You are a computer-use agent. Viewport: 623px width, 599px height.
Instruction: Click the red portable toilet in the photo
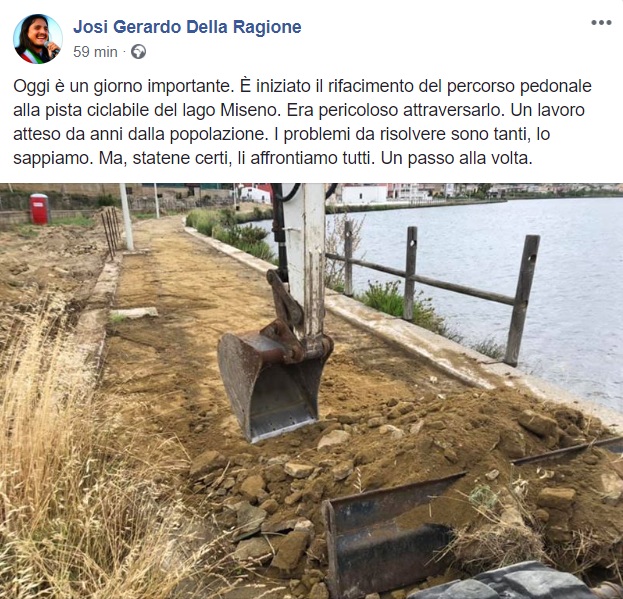pos(39,209)
